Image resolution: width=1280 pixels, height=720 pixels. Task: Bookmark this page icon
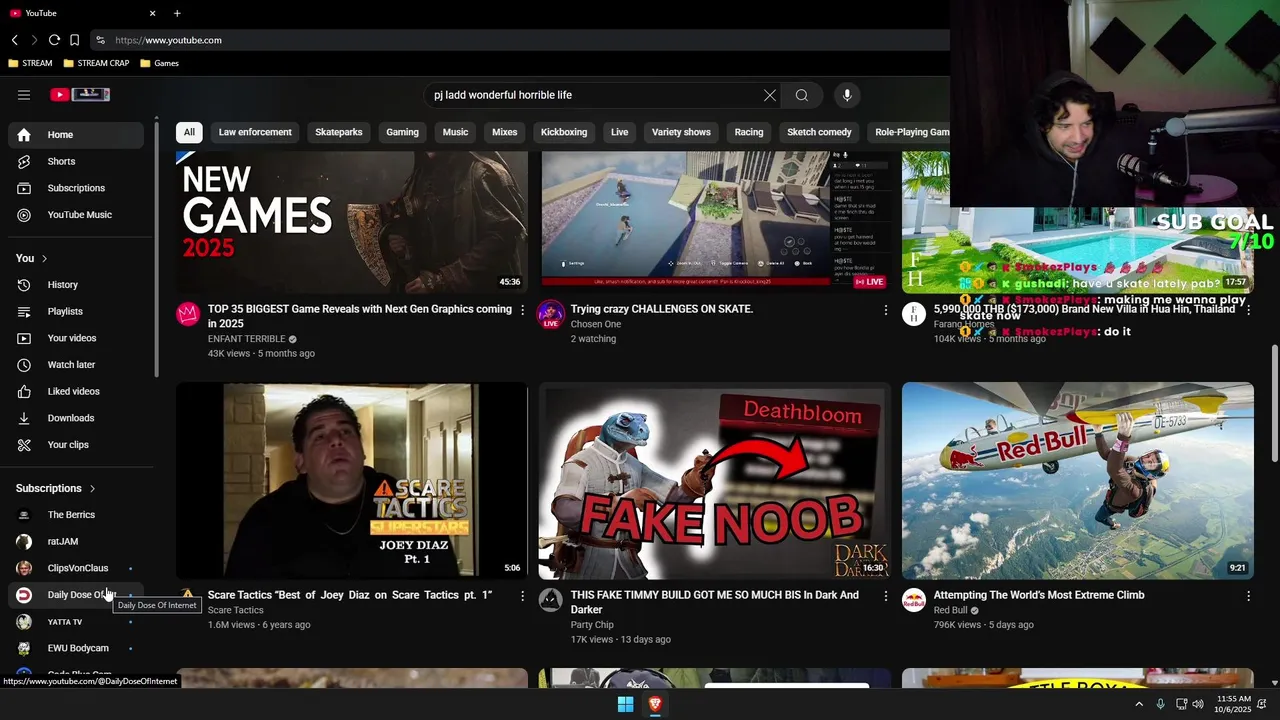point(74,40)
